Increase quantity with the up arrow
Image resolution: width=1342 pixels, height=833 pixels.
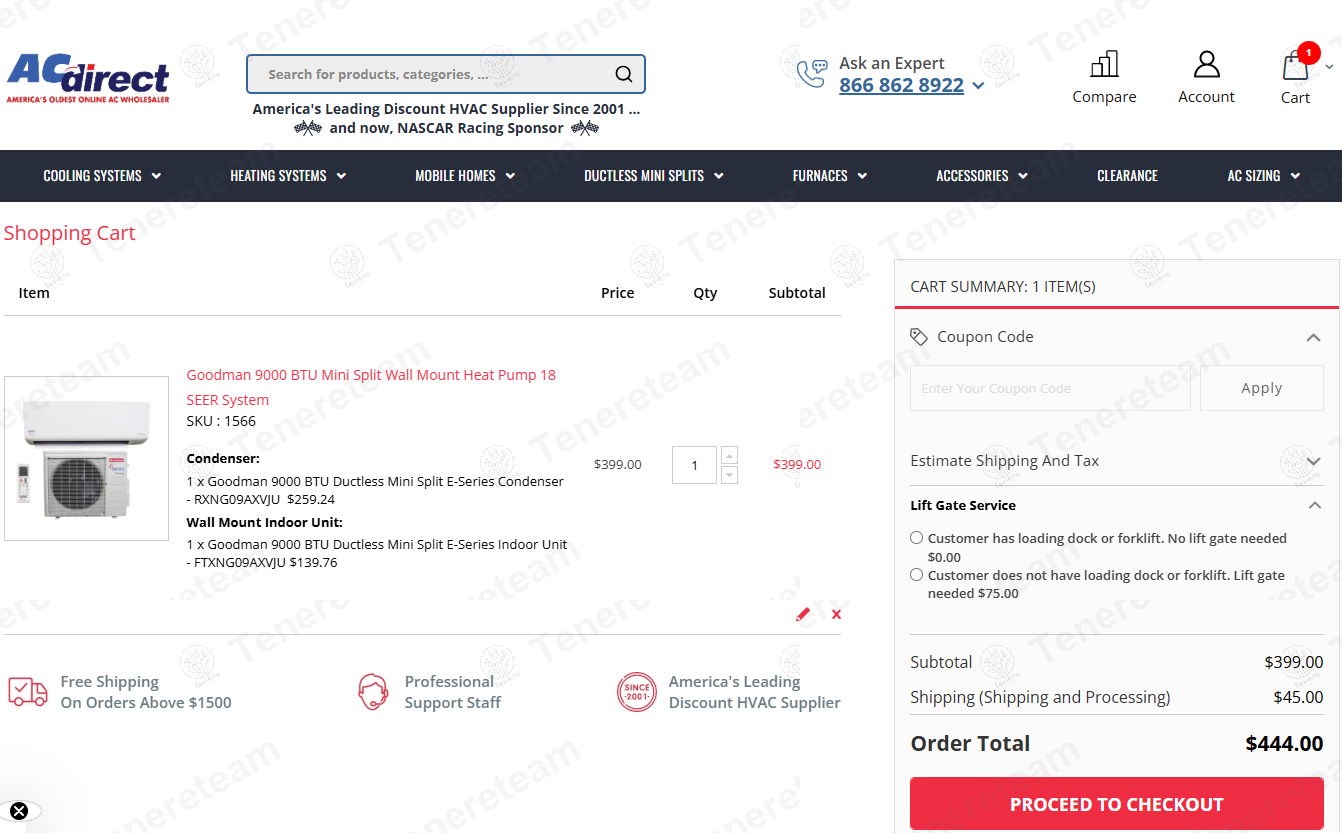click(729, 455)
